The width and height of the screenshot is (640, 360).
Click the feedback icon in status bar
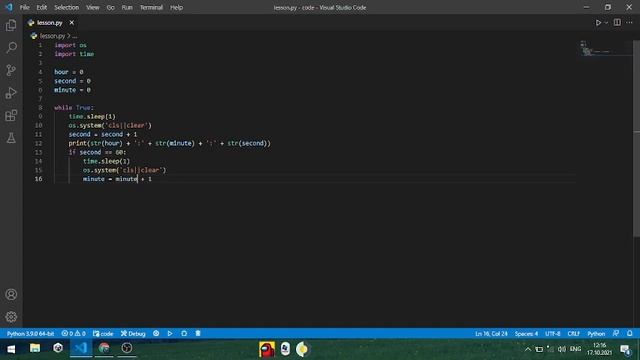tap(616, 333)
